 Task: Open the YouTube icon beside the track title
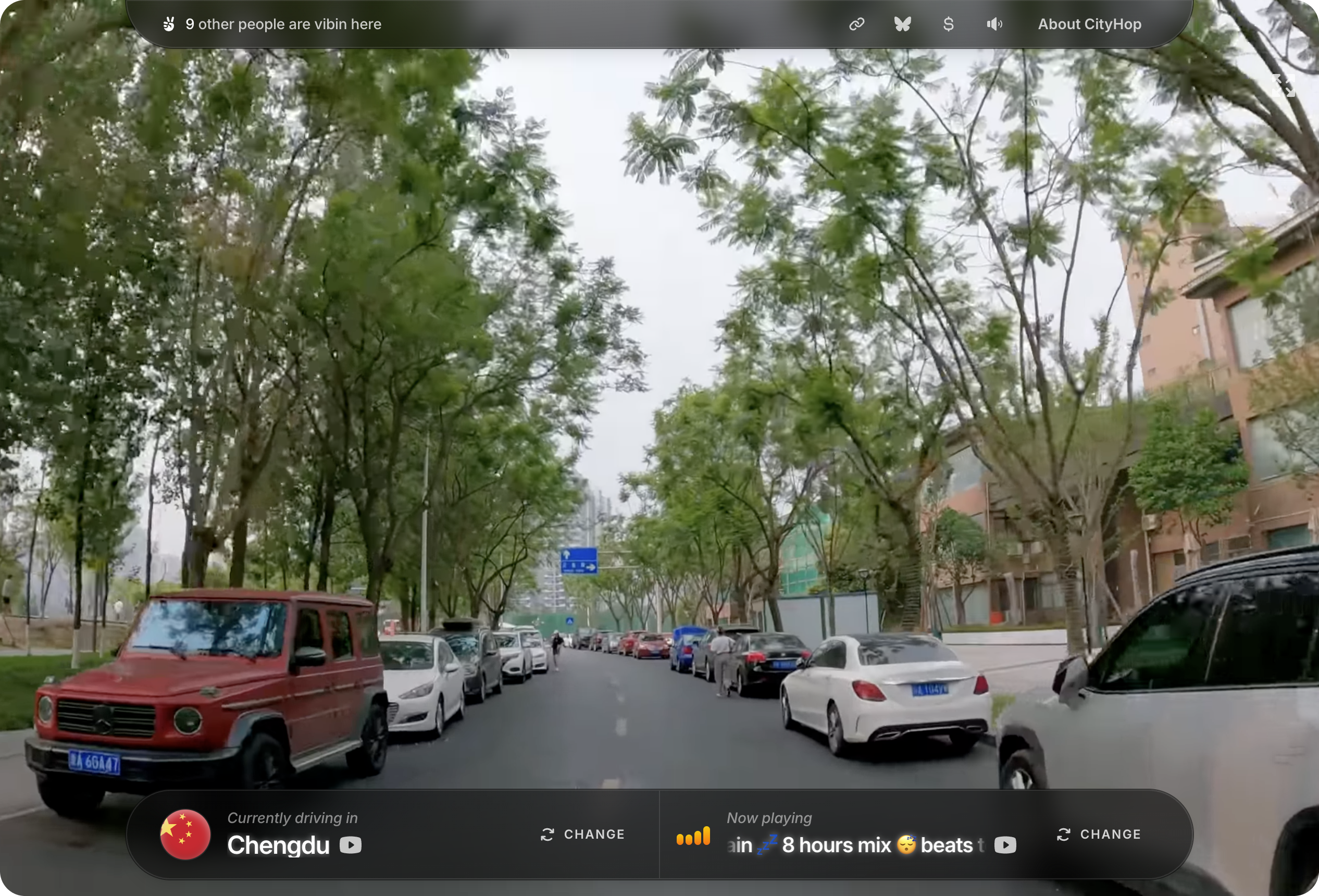pos(1004,845)
